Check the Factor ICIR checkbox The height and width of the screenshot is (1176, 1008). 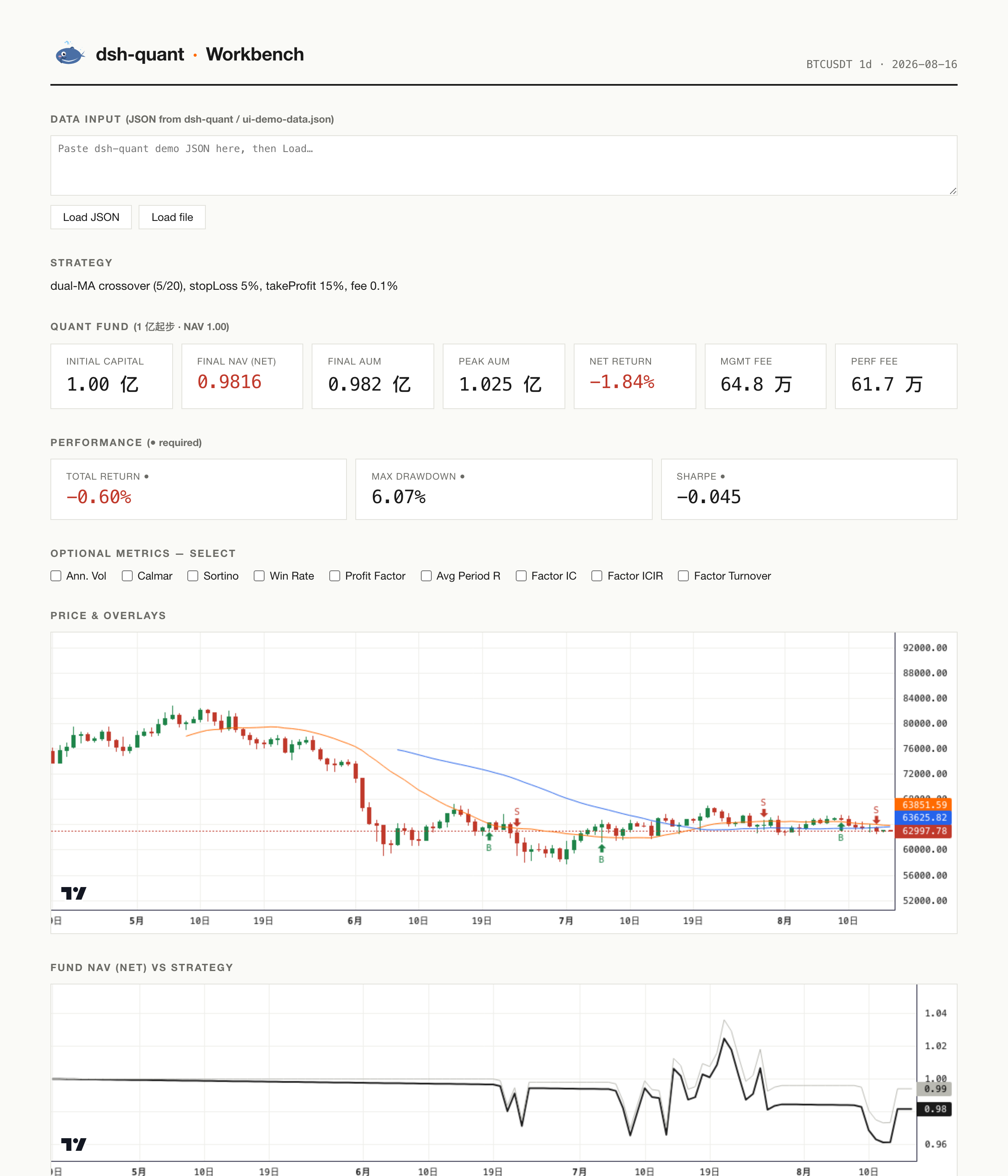coord(597,576)
